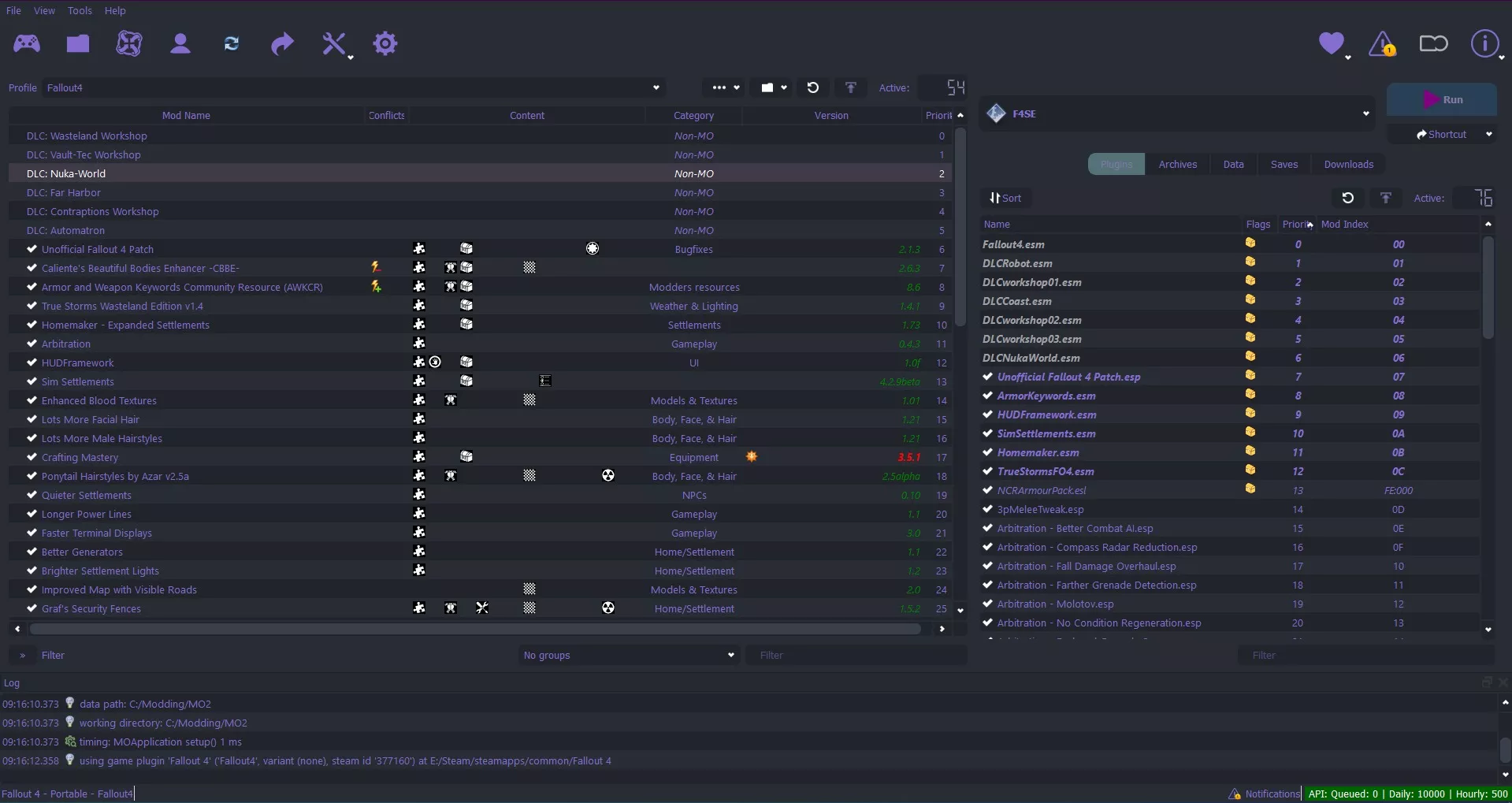
Task: Click the Fallout4.esm flag icon
Action: (x=1250, y=243)
